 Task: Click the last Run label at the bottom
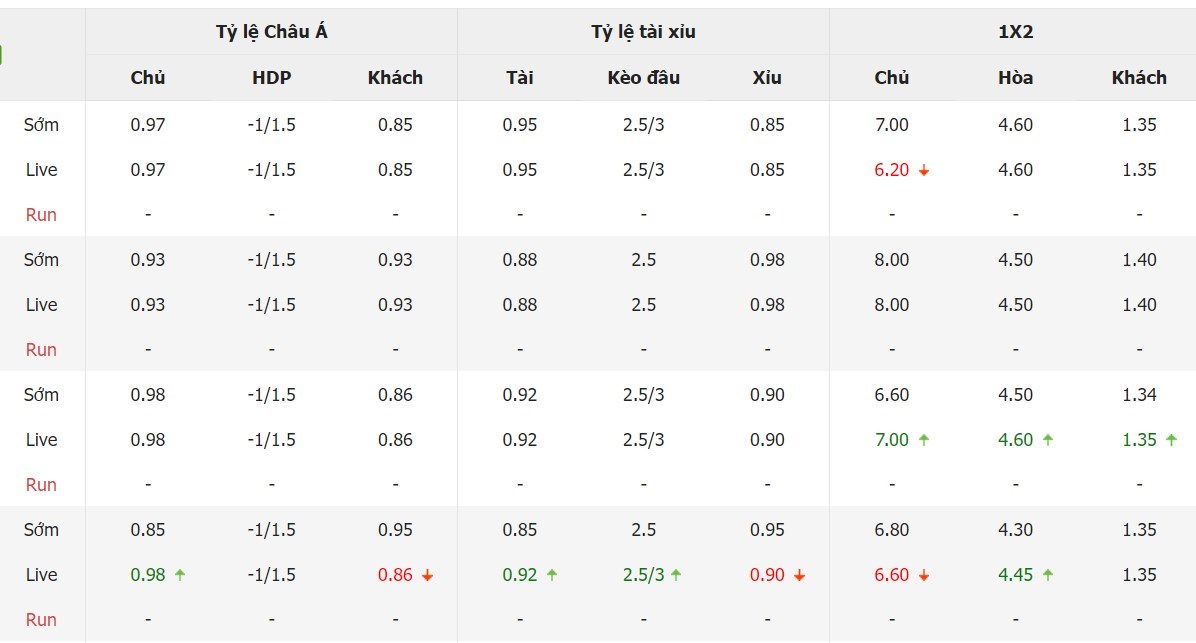tap(41, 620)
